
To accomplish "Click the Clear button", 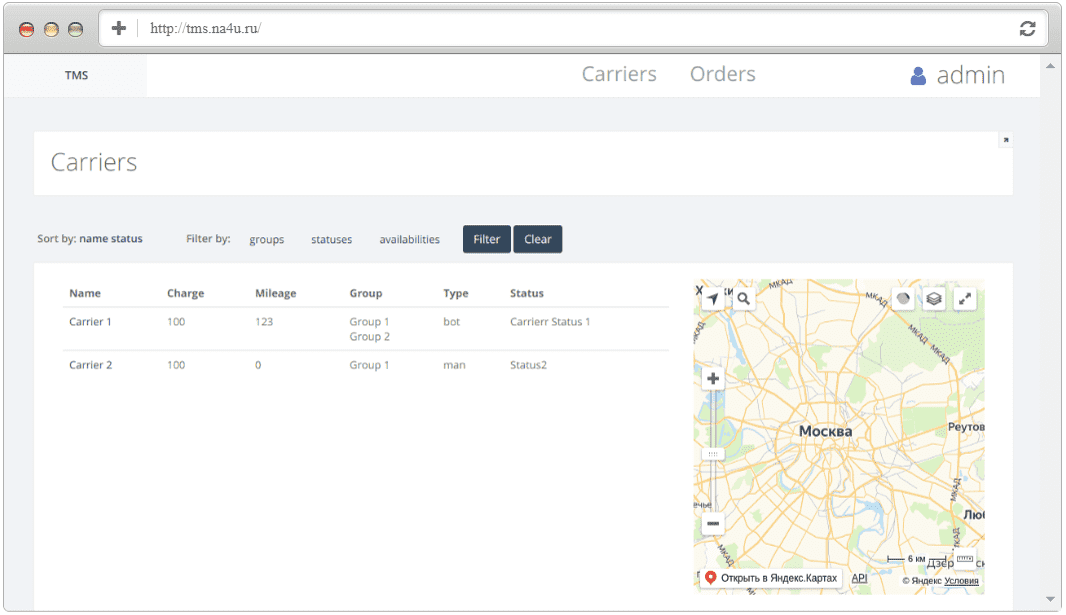I will tap(538, 239).
